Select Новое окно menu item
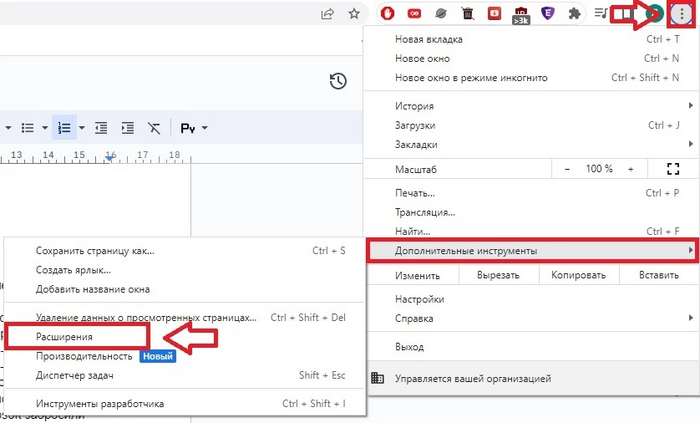Screen dimensions: 700x423 (x=532, y=58)
